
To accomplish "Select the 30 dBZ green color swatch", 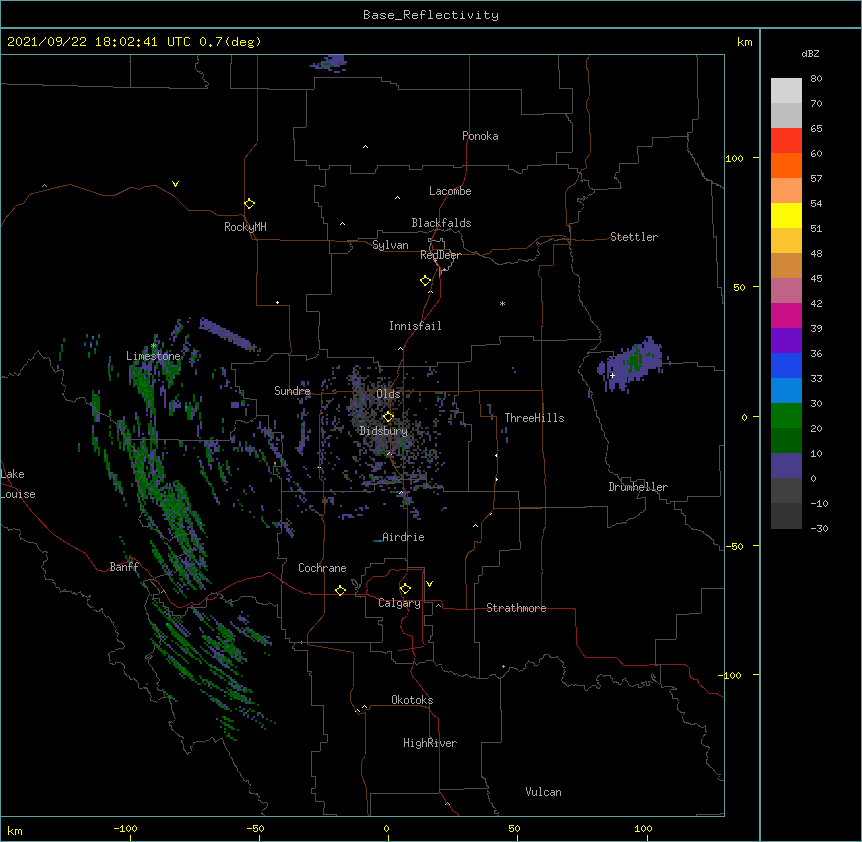I will [786, 416].
